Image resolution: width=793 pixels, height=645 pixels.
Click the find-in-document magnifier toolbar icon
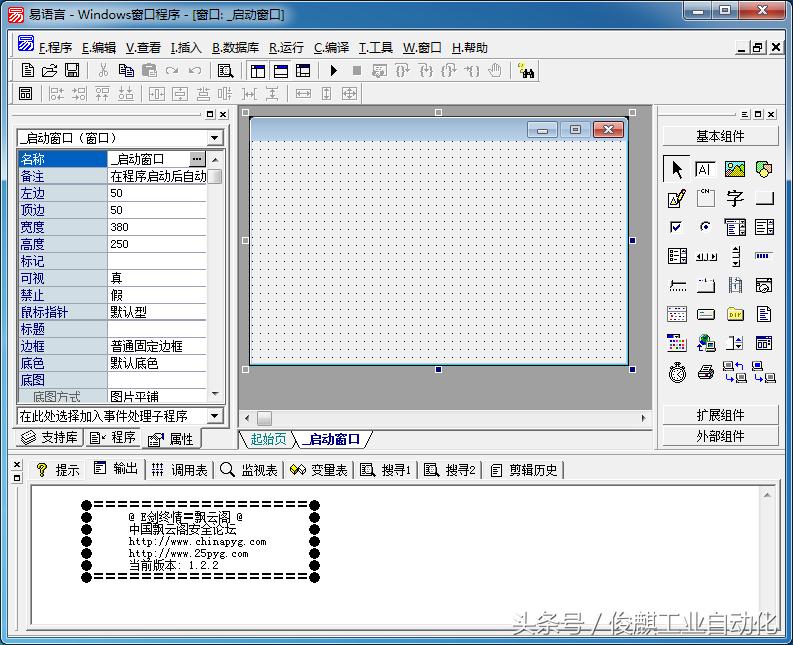(x=225, y=70)
